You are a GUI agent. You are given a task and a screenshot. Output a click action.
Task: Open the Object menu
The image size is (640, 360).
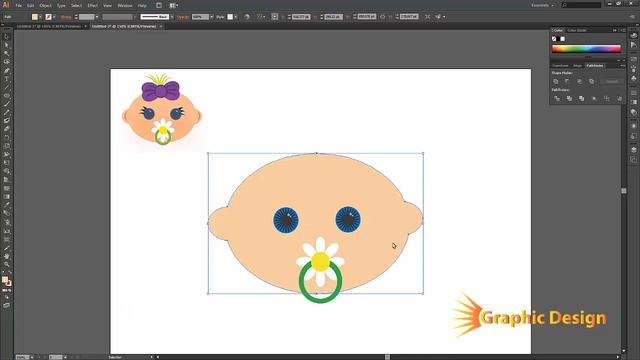pos(45,6)
